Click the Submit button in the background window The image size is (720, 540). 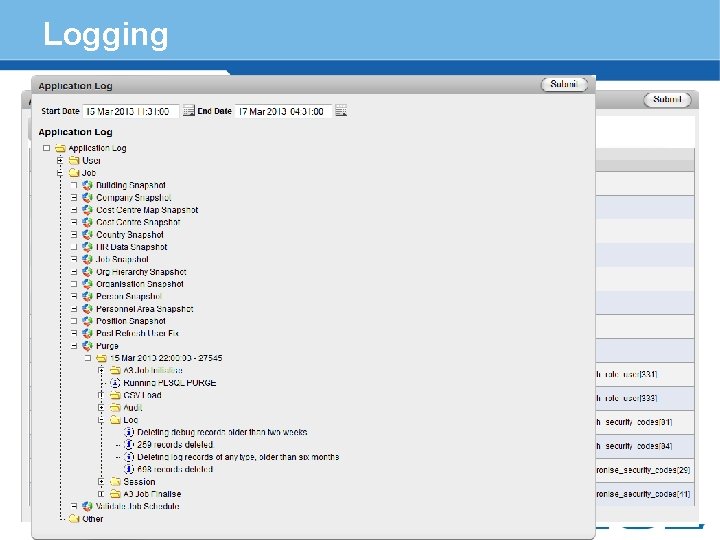(667, 100)
